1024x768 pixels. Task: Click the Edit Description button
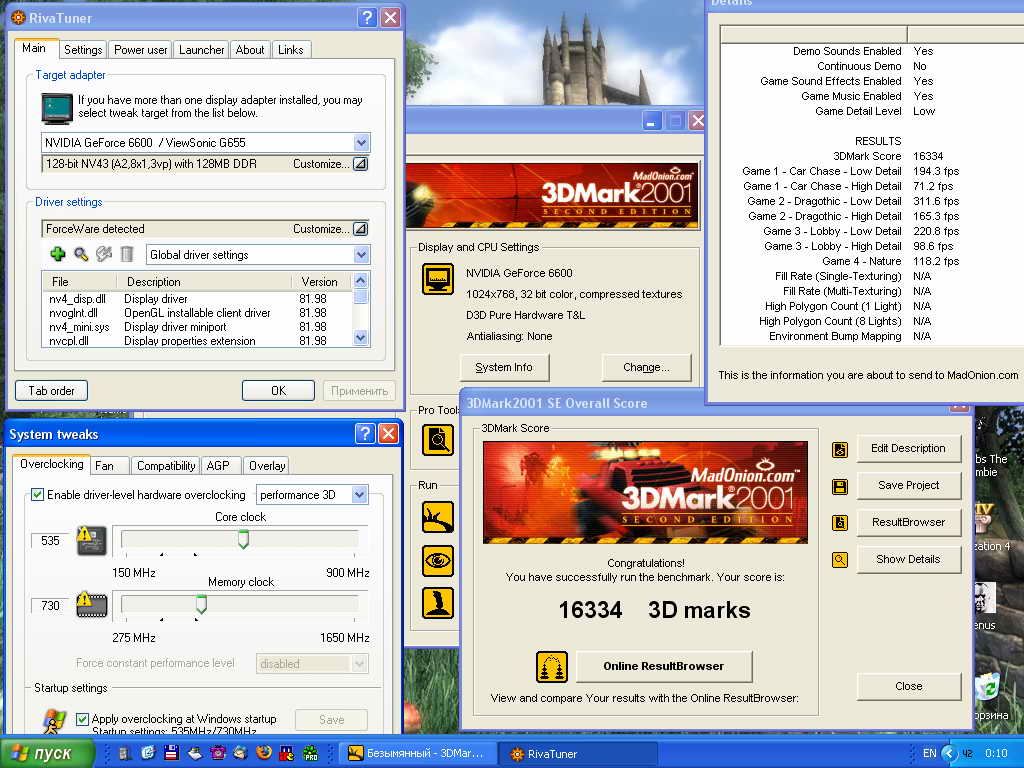pos(908,448)
